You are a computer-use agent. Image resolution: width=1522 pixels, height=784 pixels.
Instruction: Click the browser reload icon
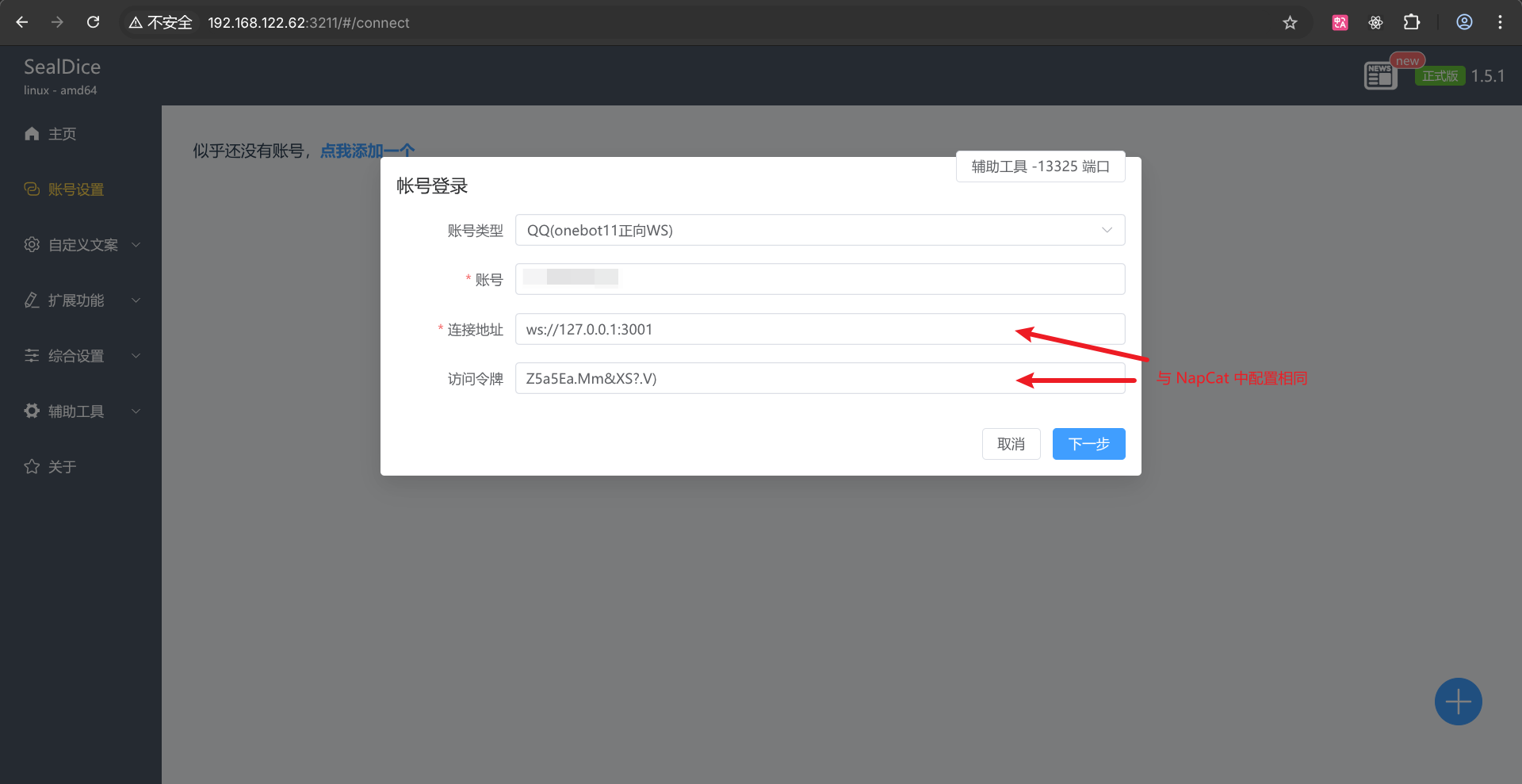click(94, 22)
